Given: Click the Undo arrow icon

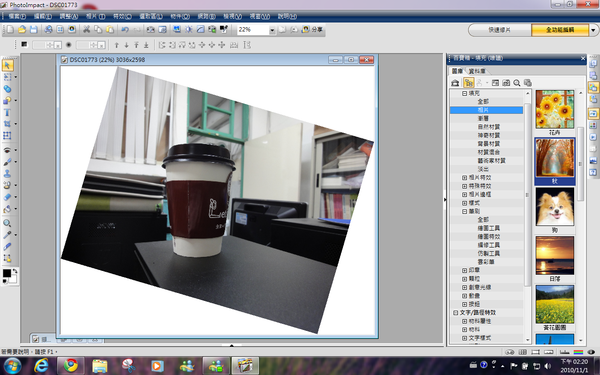Looking at the screenshot, I should click(125, 29).
